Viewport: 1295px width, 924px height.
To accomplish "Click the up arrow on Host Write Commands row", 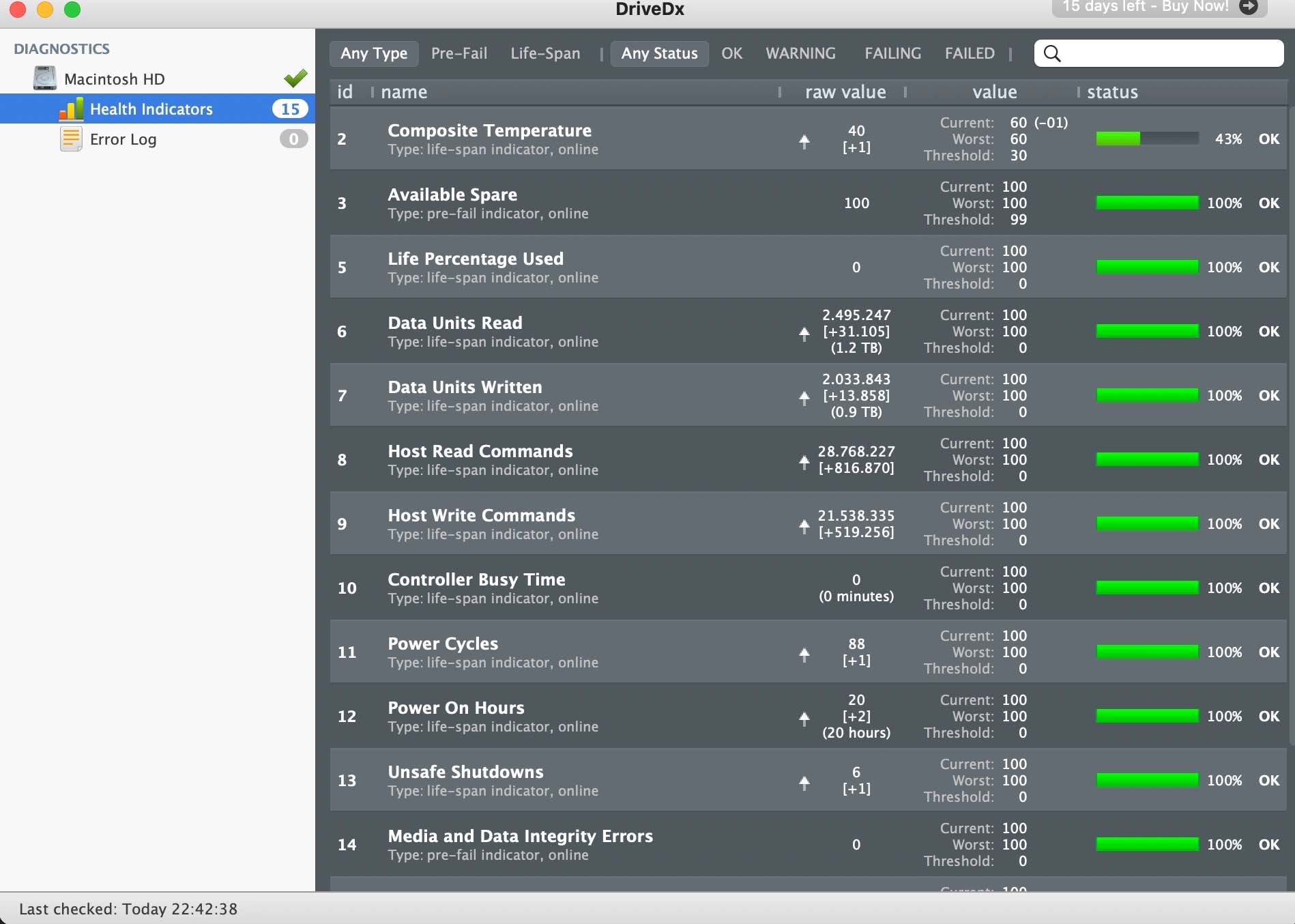I will 804,526.
